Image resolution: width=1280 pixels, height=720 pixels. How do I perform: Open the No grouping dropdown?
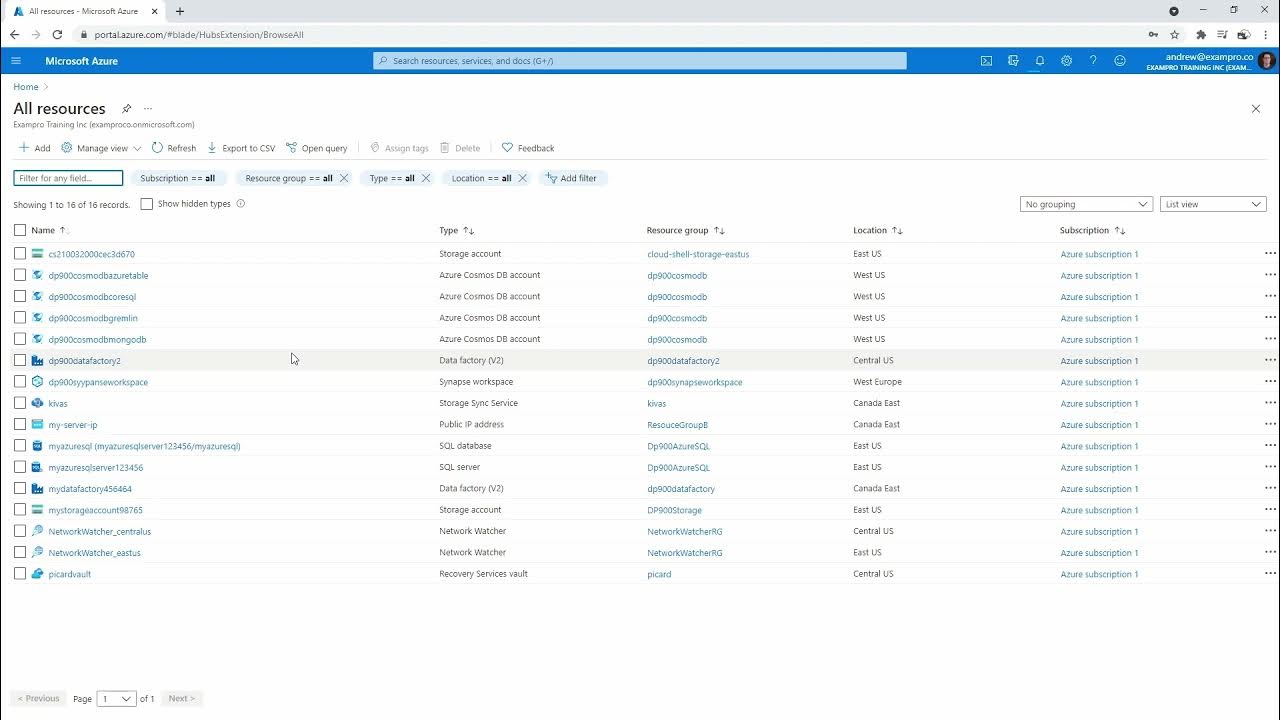(x=1086, y=204)
